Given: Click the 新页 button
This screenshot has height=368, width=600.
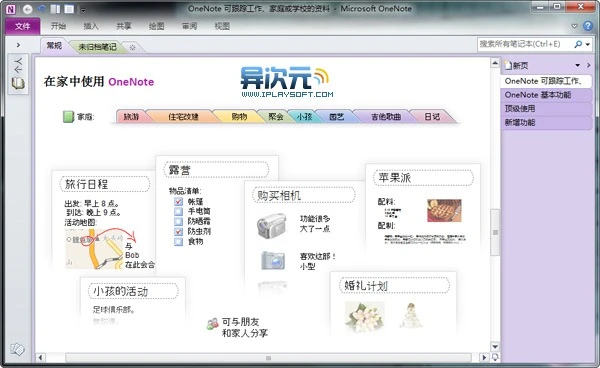Looking at the screenshot, I should click(x=516, y=65).
